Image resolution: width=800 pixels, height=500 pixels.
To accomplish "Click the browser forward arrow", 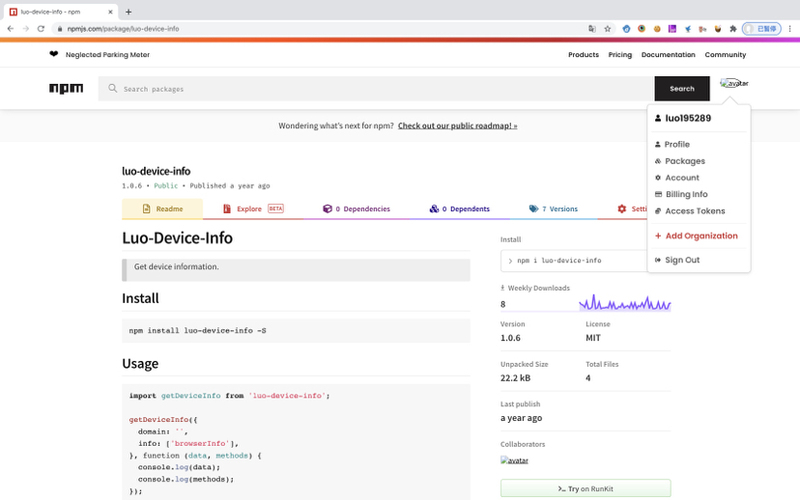I will coord(26,29).
